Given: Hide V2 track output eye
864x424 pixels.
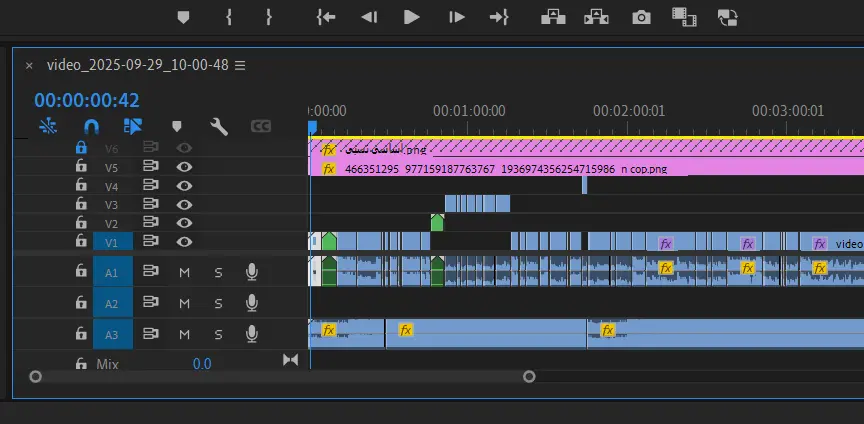Looking at the screenshot, I should 185,223.
